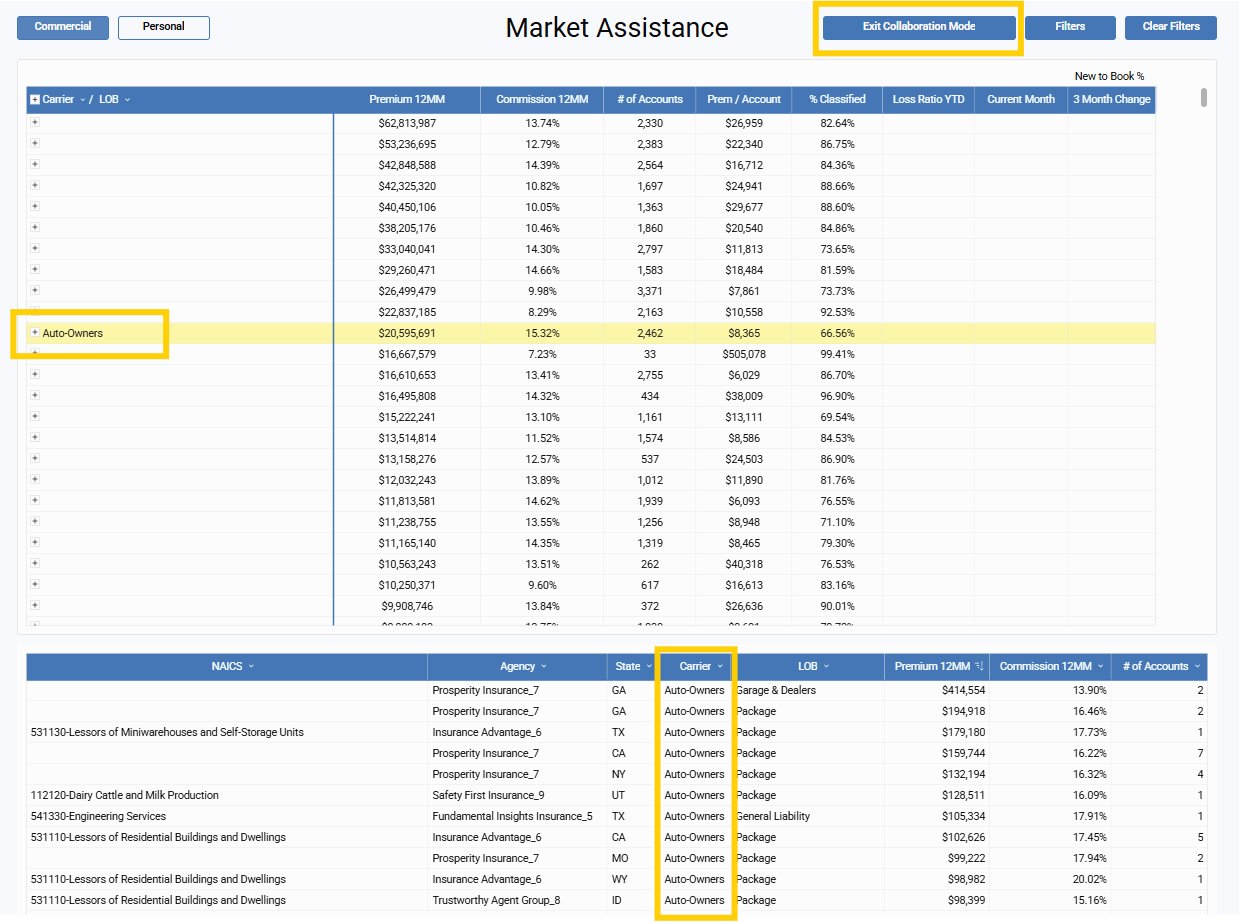Expand the row with premium $16,667,579
Image resolution: width=1239 pixels, height=922 pixels.
35,354
